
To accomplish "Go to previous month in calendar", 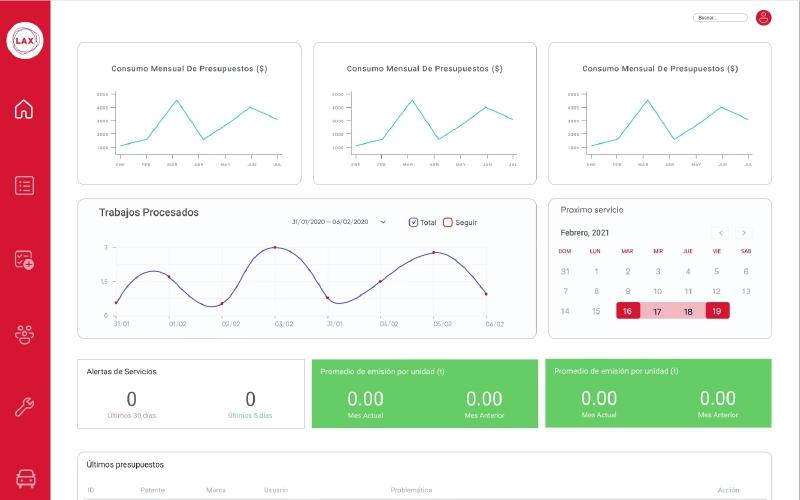I will 720,233.
